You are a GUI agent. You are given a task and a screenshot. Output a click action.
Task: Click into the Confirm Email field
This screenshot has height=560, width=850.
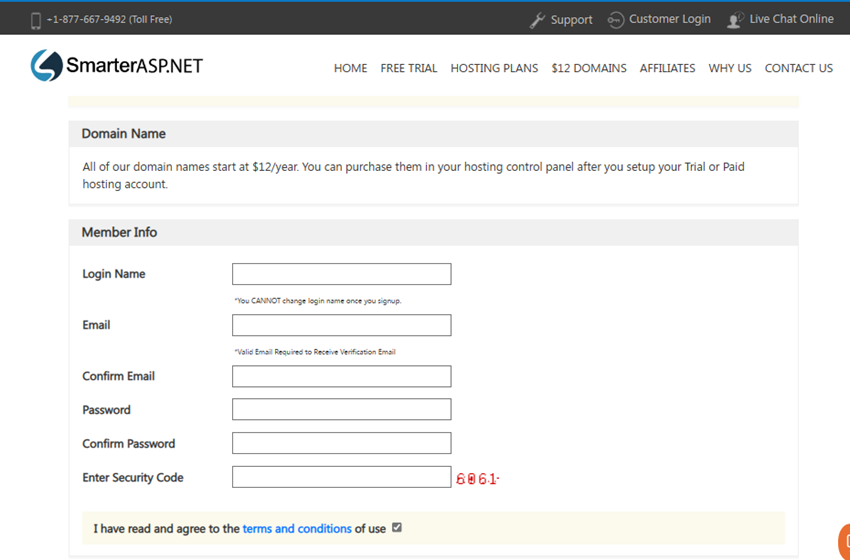click(341, 376)
